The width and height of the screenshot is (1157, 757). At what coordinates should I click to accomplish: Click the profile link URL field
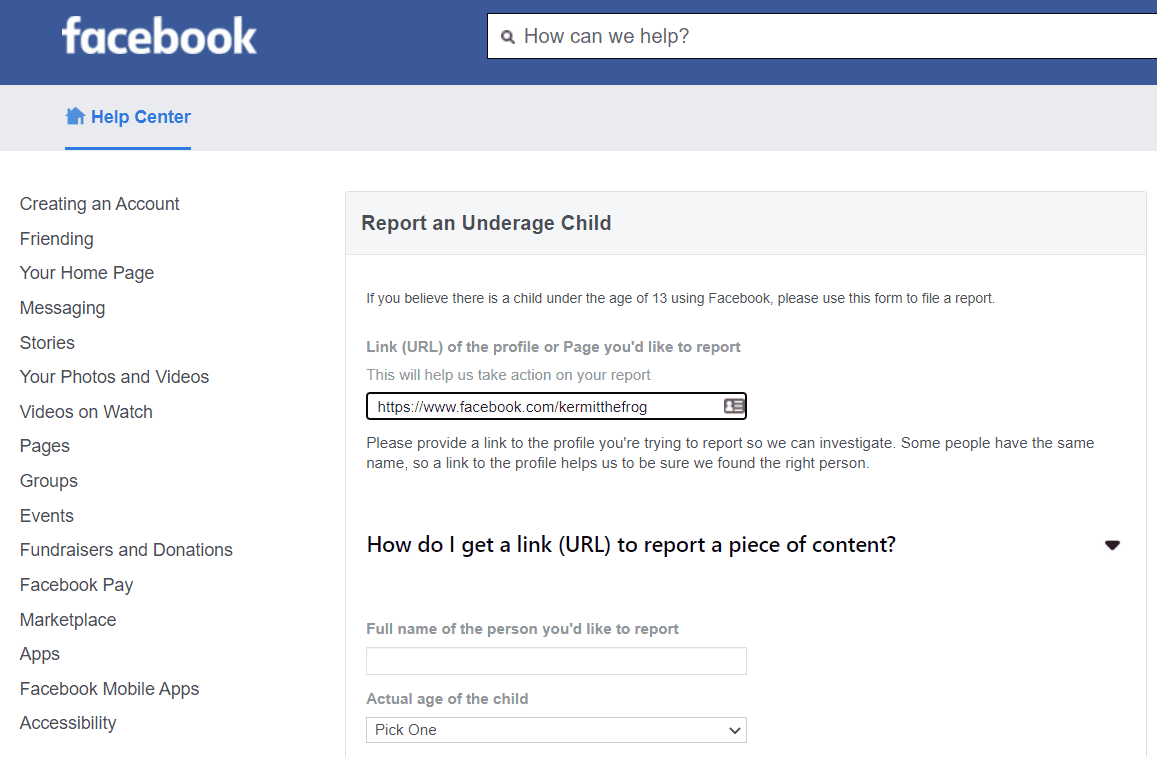pos(545,407)
